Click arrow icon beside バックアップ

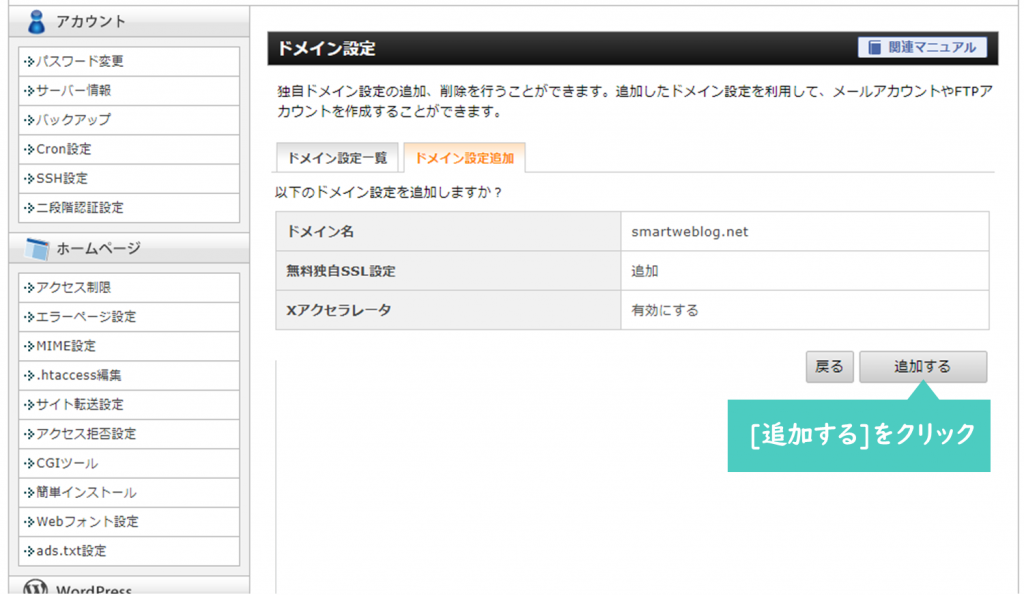point(29,120)
